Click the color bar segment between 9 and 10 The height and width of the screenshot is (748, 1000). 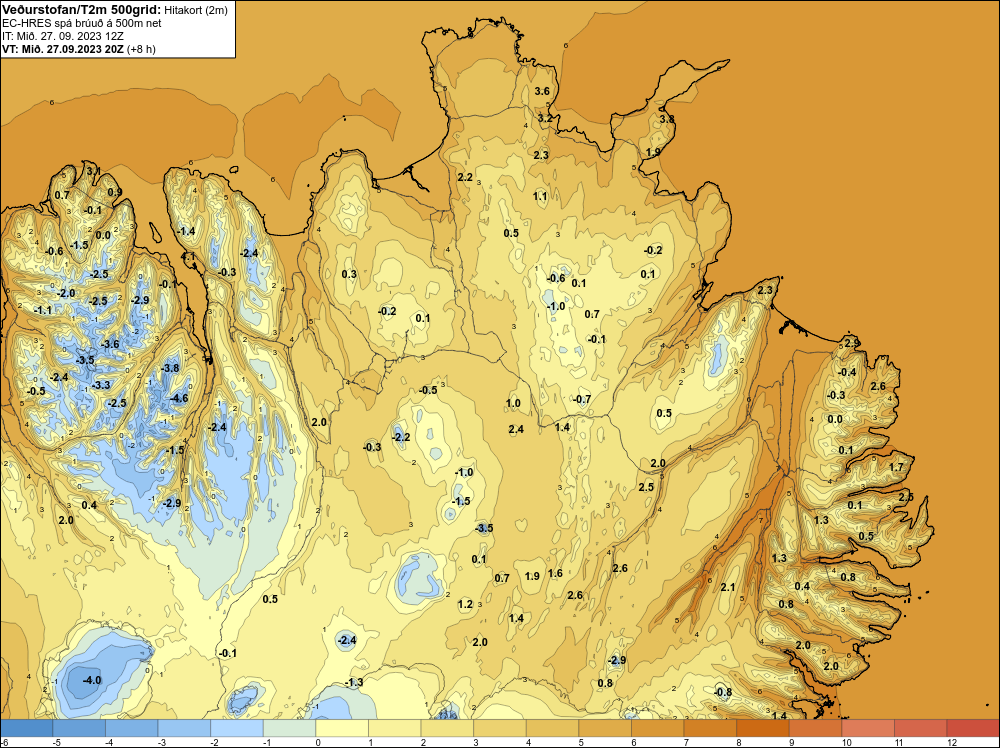coord(816,728)
